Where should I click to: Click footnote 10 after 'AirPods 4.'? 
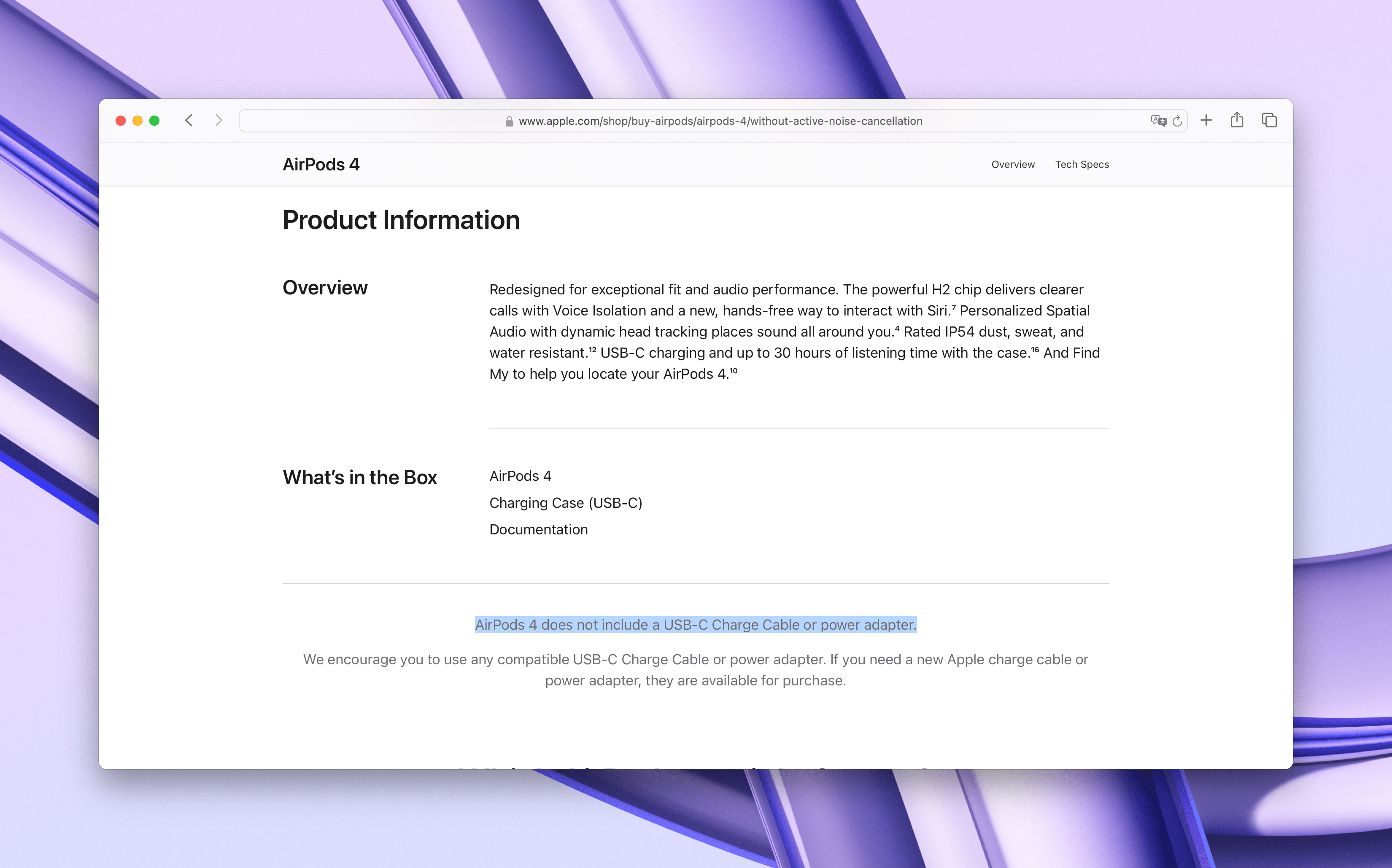point(733,370)
